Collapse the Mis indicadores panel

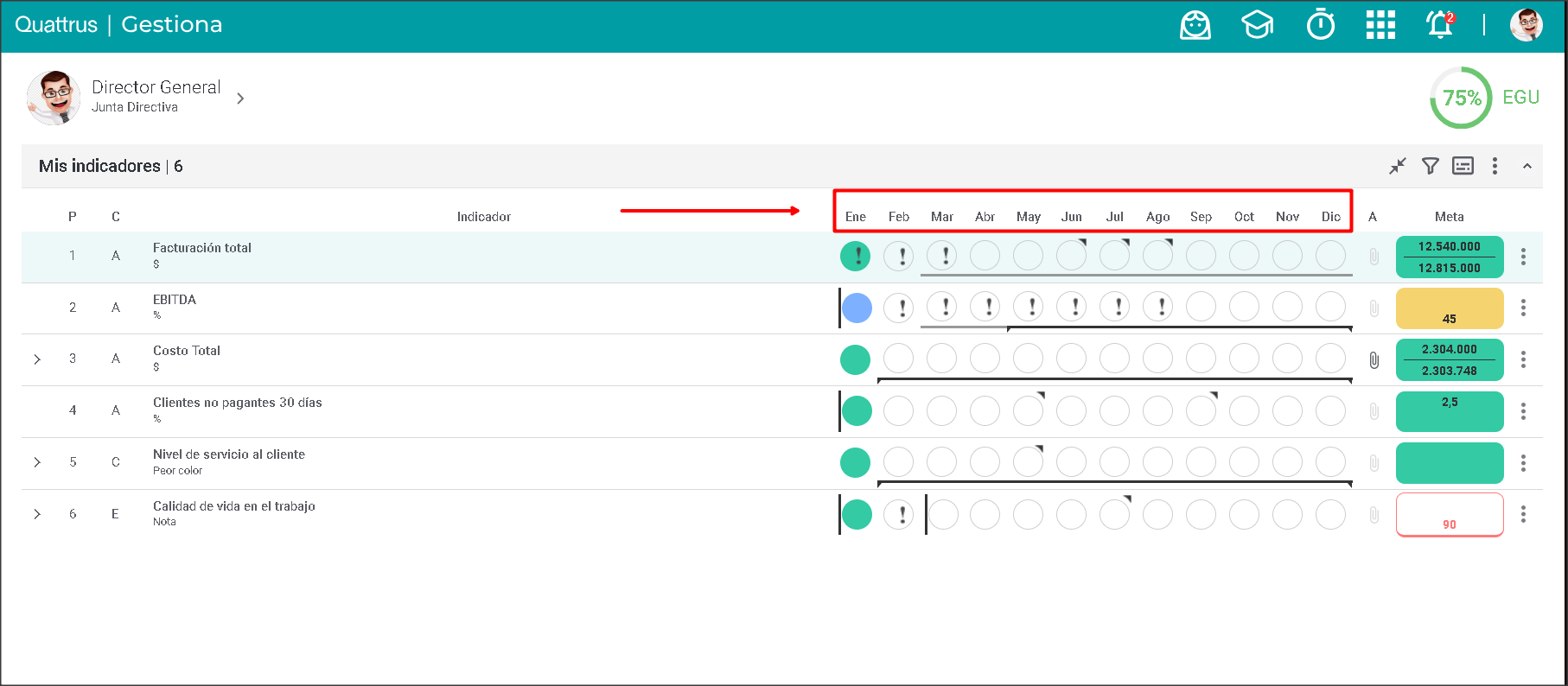1527,166
